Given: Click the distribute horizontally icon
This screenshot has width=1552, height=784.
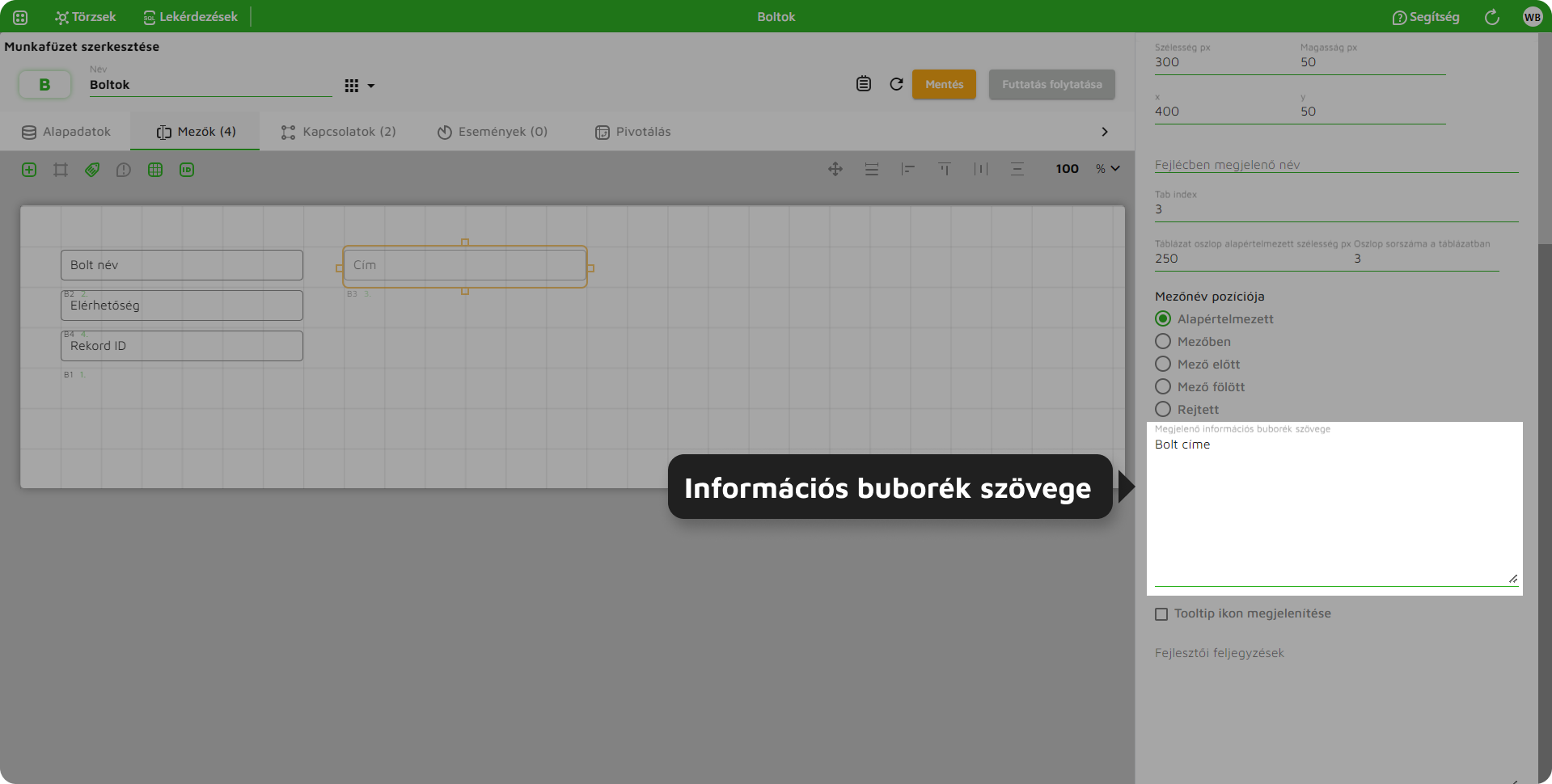Looking at the screenshot, I should (981, 169).
